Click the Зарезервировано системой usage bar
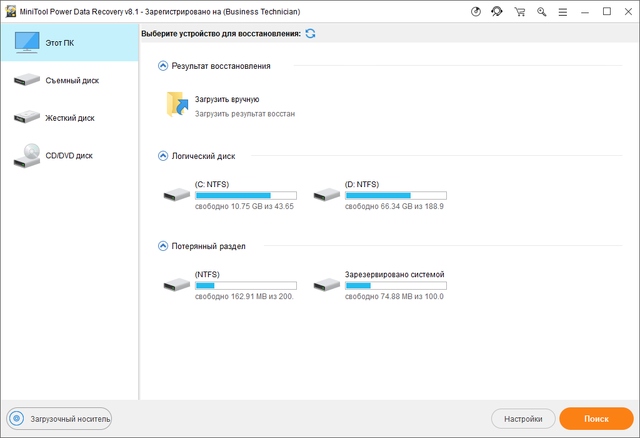Image resolution: width=640 pixels, height=438 pixels. pyautogui.click(x=396, y=286)
